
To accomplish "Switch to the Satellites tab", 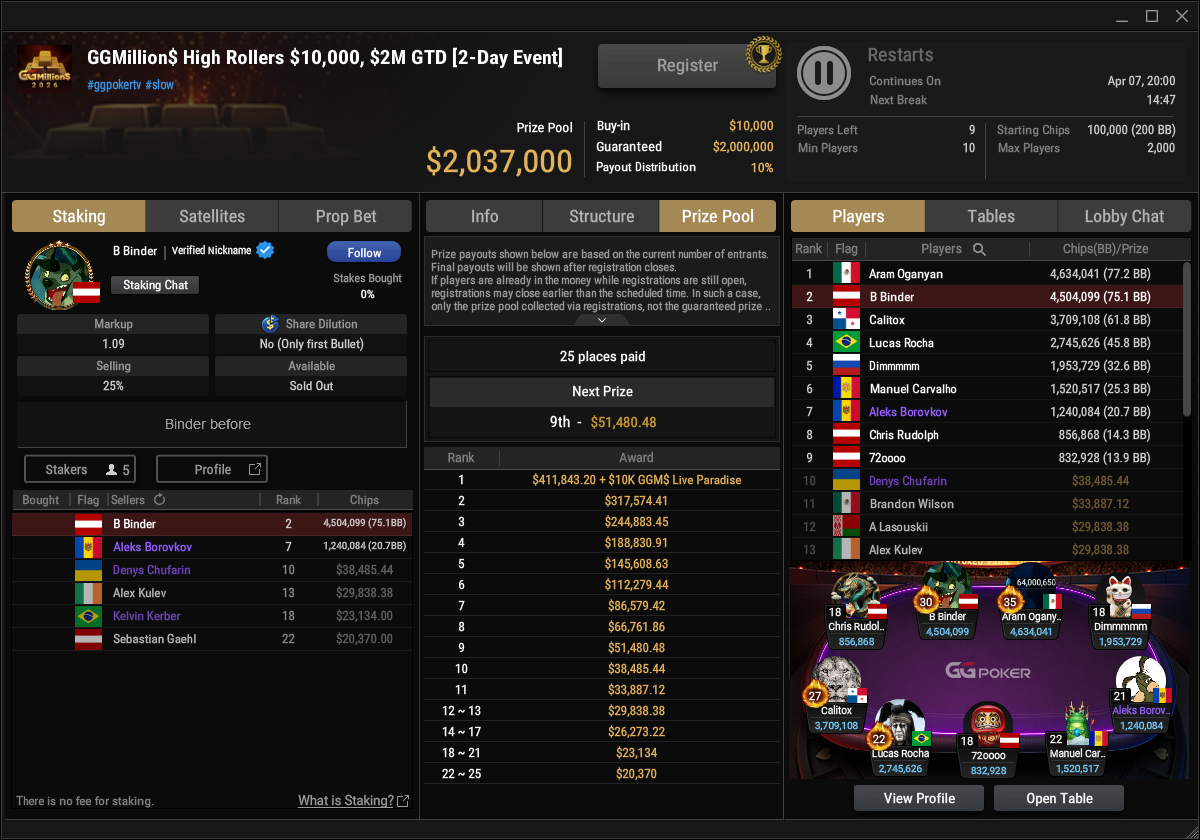I will tap(212, 216).
